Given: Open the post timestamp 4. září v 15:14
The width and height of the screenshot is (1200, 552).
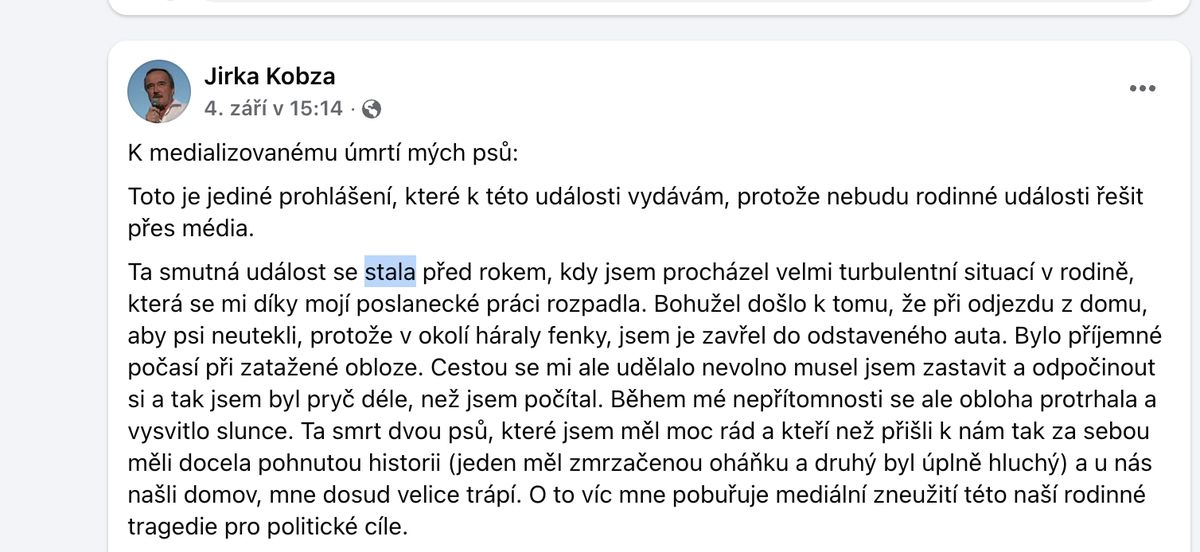Looking at the screenshot, I should 274,107.
